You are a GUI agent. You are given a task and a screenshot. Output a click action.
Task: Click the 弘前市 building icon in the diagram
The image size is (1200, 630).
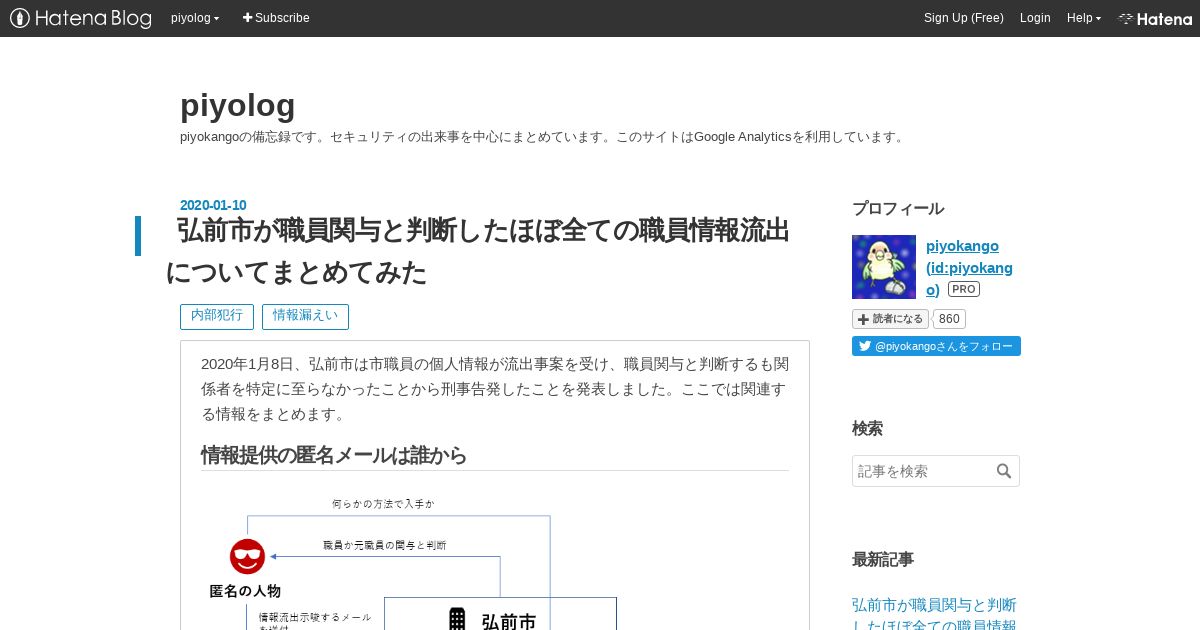pos(457,619)
